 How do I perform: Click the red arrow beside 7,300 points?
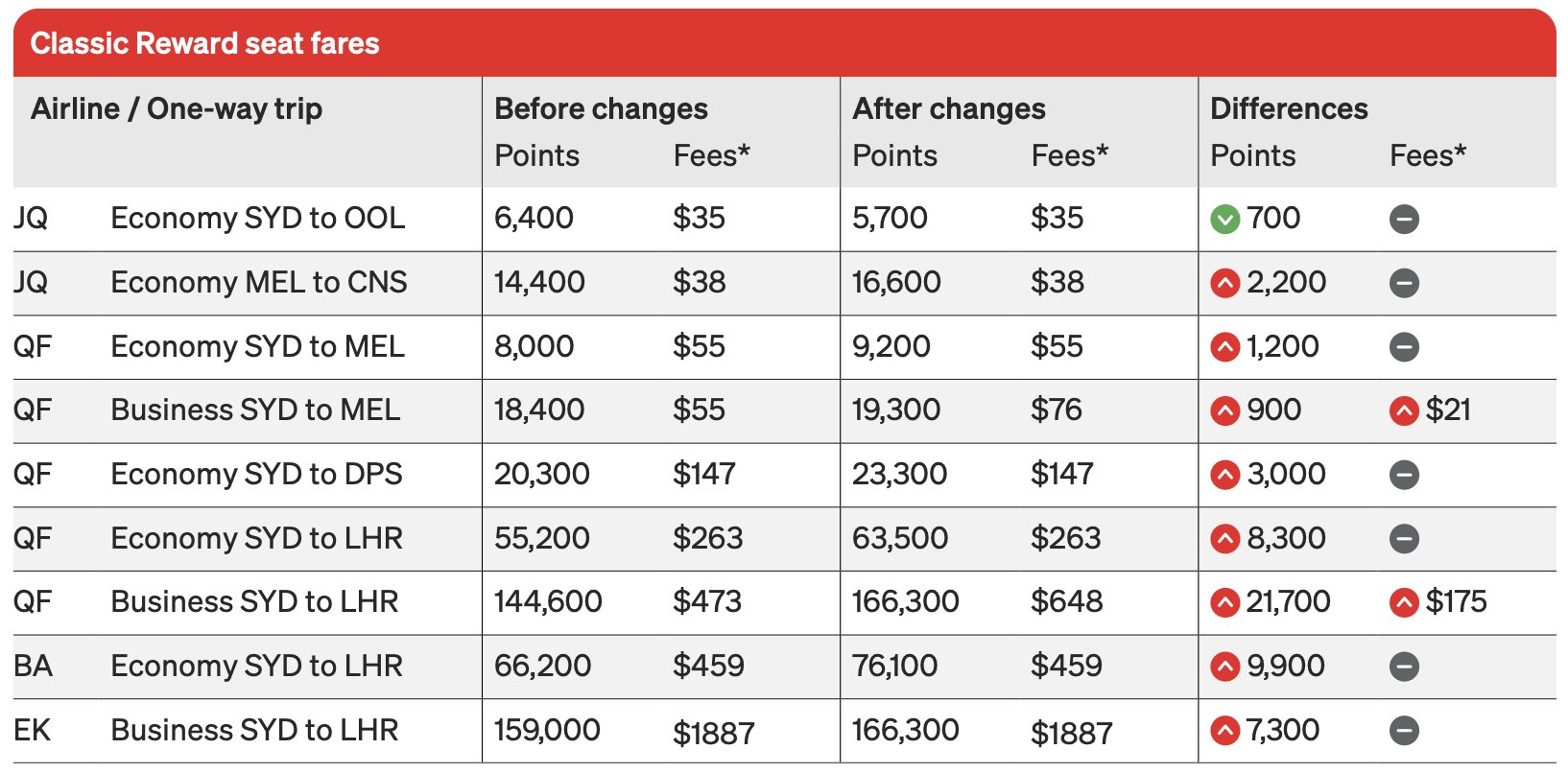coord(1224,732)
